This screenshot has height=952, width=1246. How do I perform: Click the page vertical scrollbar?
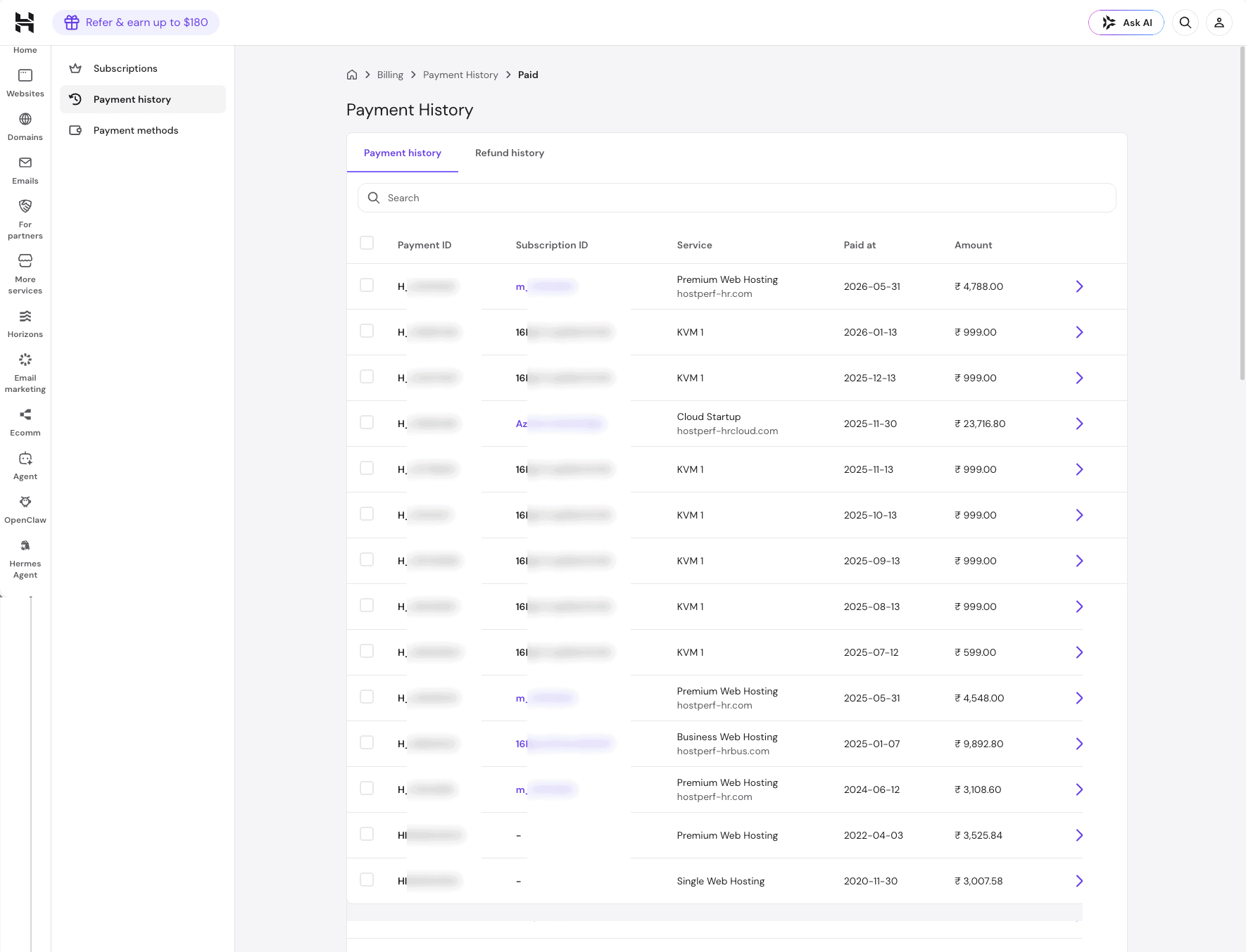pos(1242,213)
